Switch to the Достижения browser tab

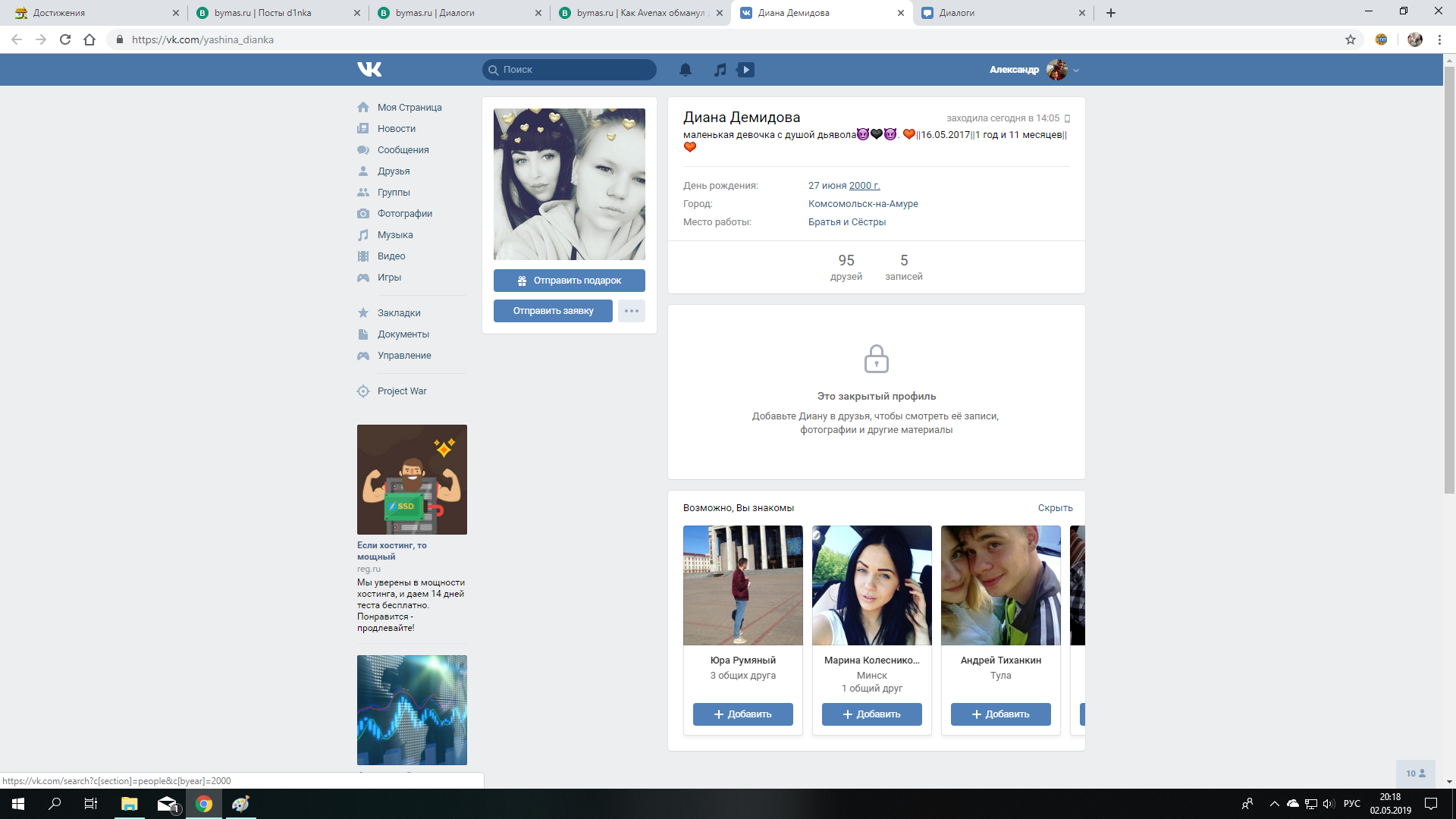coord(59,13)
